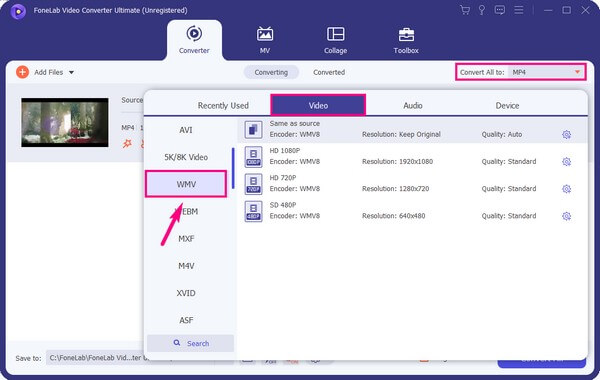The image size is (600, 380).
Task: Open settings gear for HD 1080P
Action: point(566,161)
